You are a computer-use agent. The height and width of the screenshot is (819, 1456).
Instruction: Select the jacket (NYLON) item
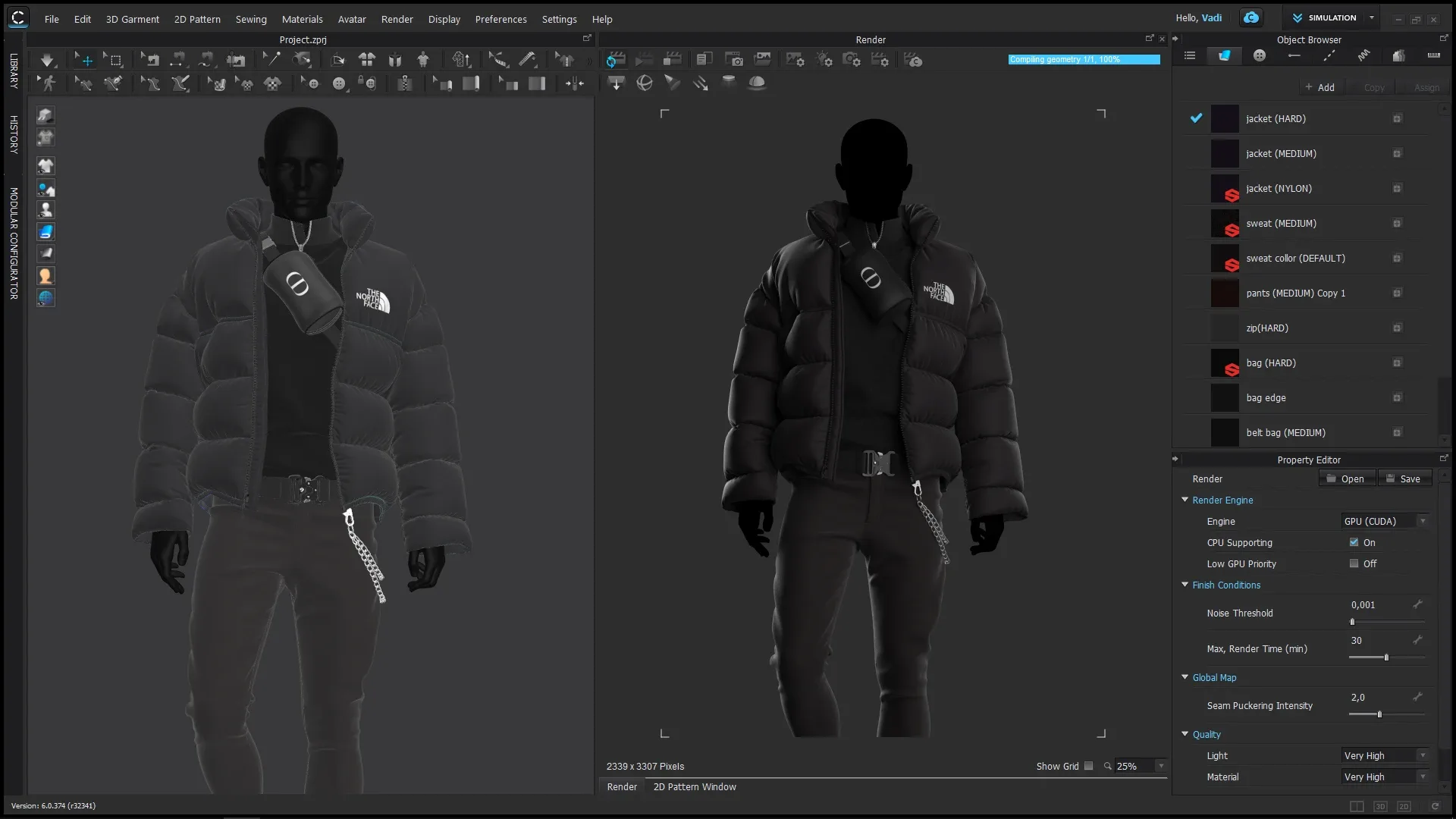[x=1280, y=188]
